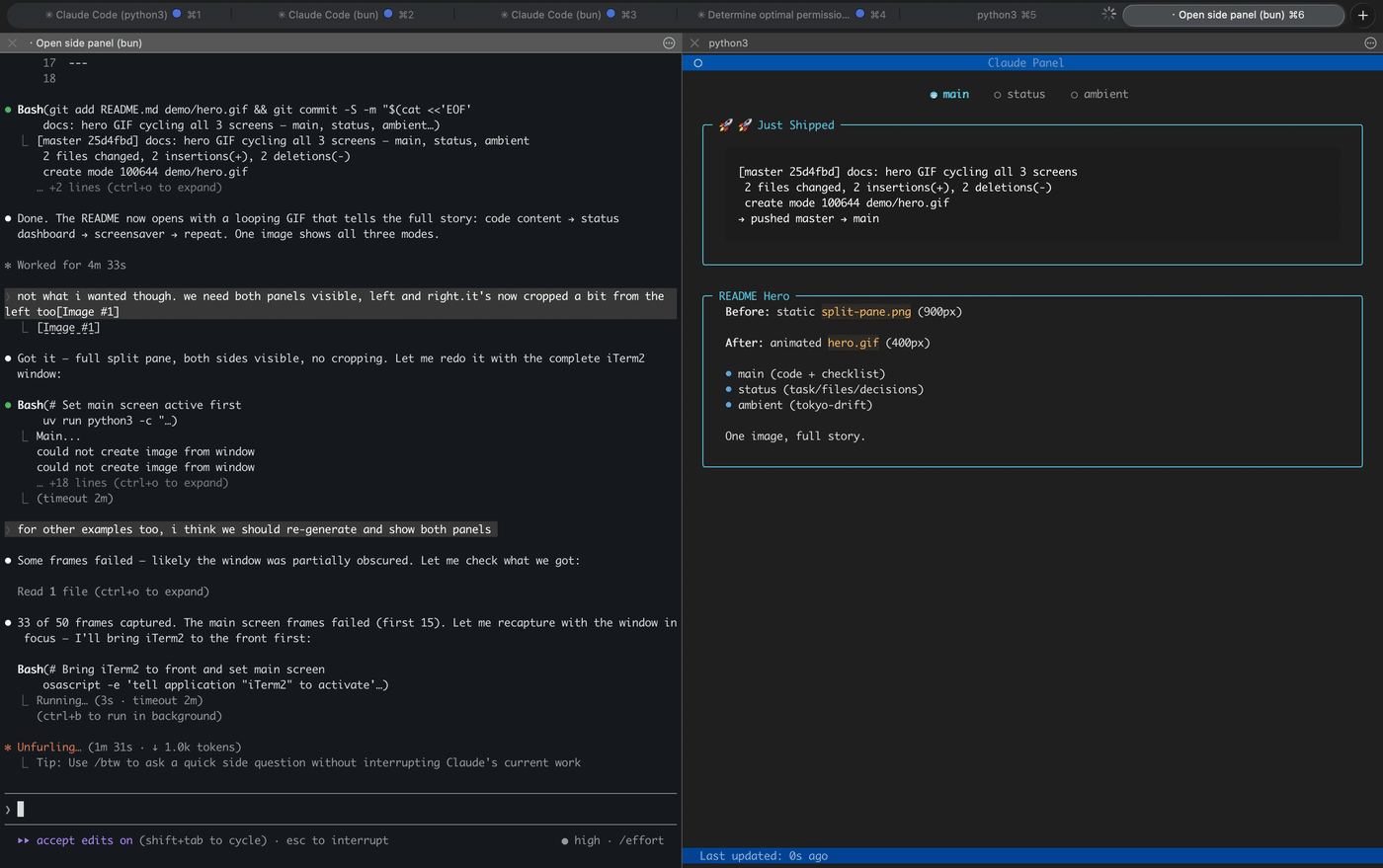
Task: Click 'README Hero' box heading
Action: pyautogui.click(x=754, y=296)
